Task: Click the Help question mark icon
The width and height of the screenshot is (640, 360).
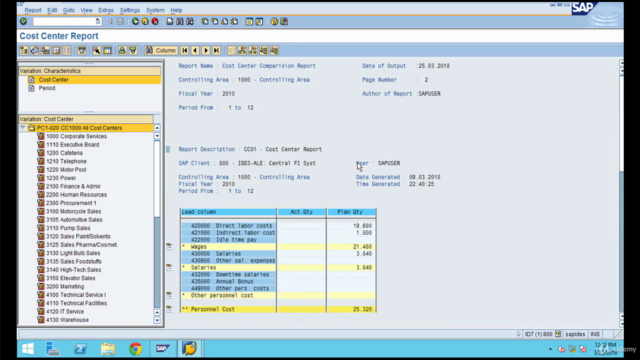Action: 274,21
